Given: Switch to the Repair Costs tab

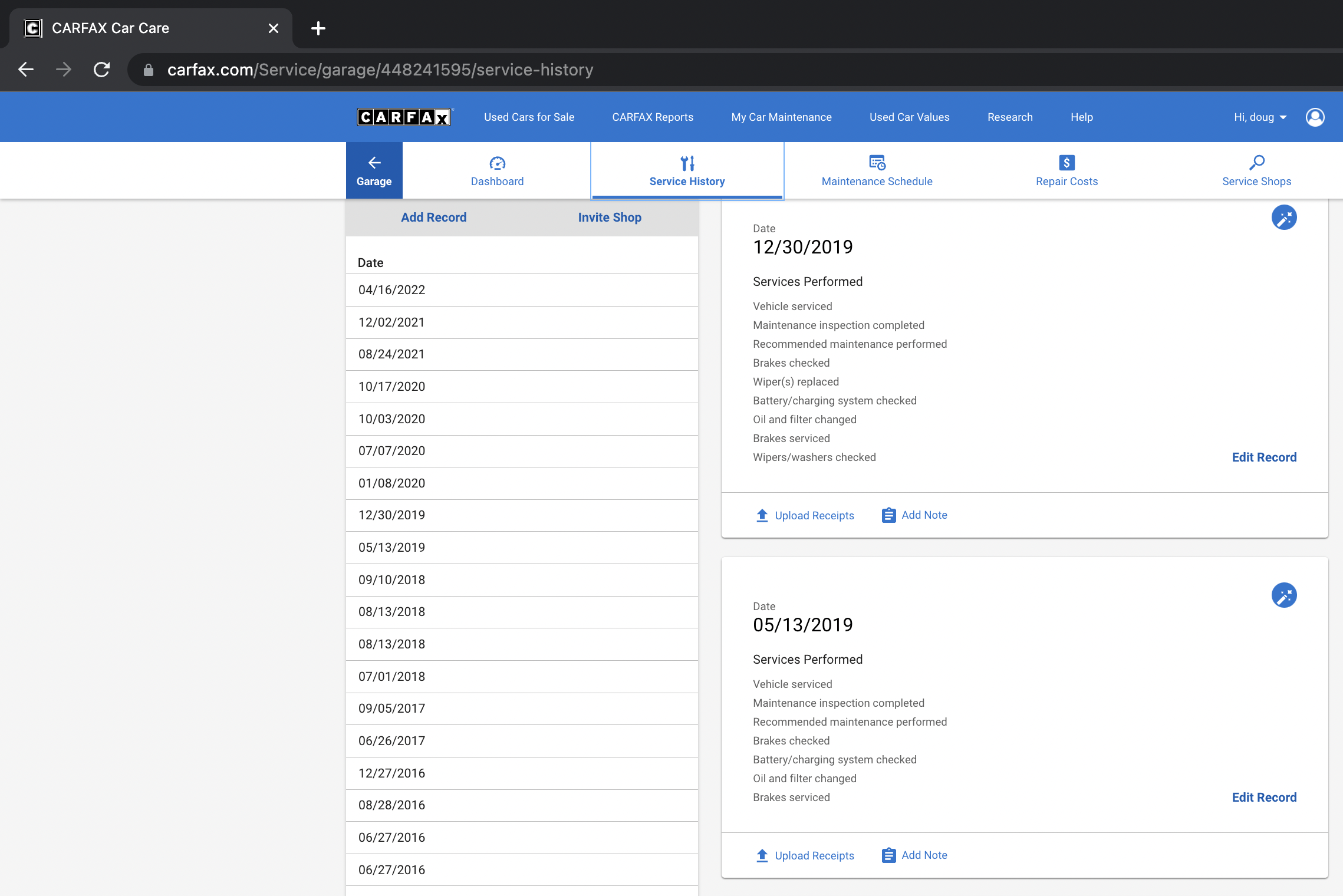Looking at the screenshot, I should click(x=1066, y=170).
